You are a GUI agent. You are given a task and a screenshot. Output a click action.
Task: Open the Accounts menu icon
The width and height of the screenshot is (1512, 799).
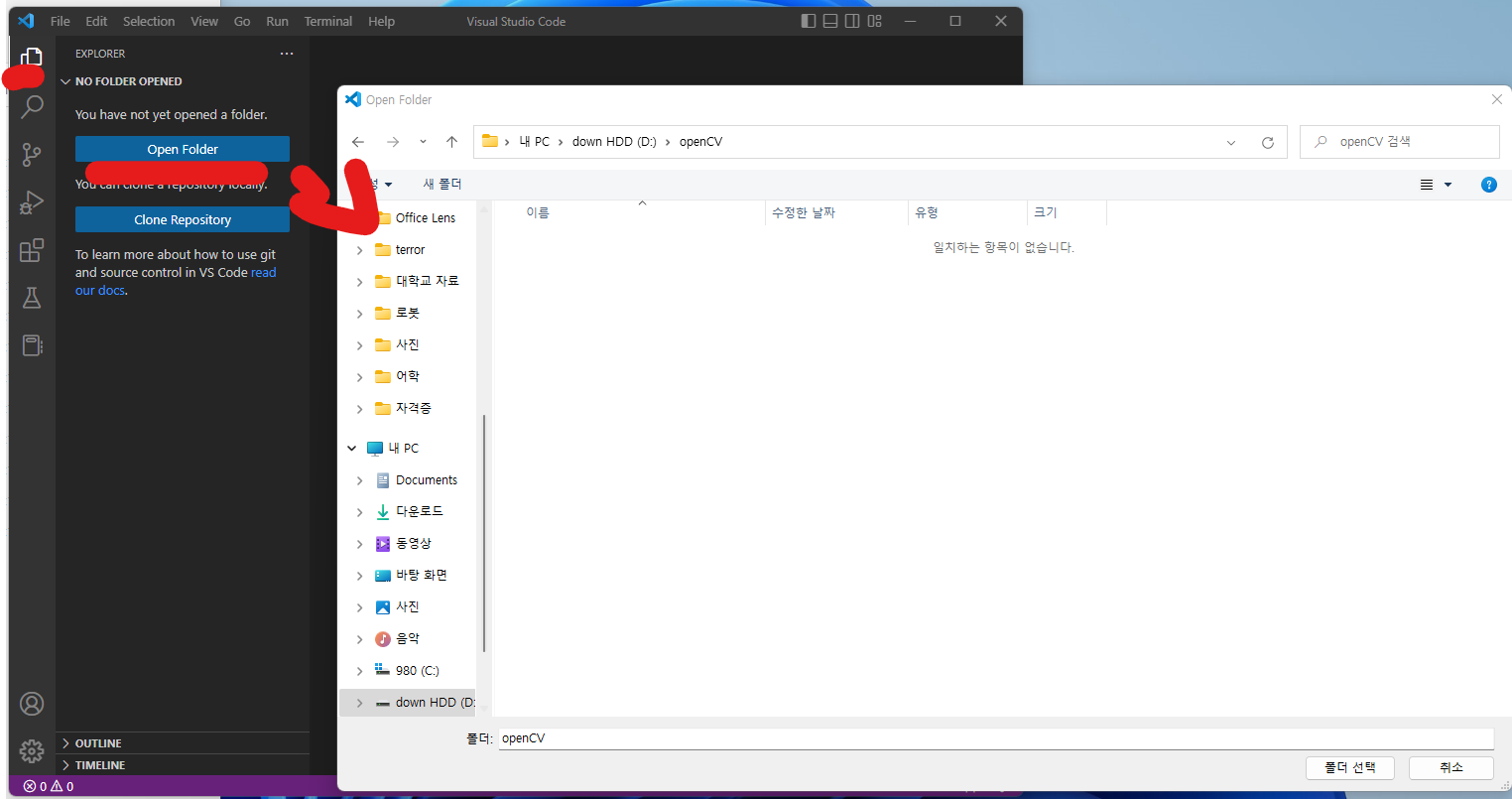click(32, 704)
